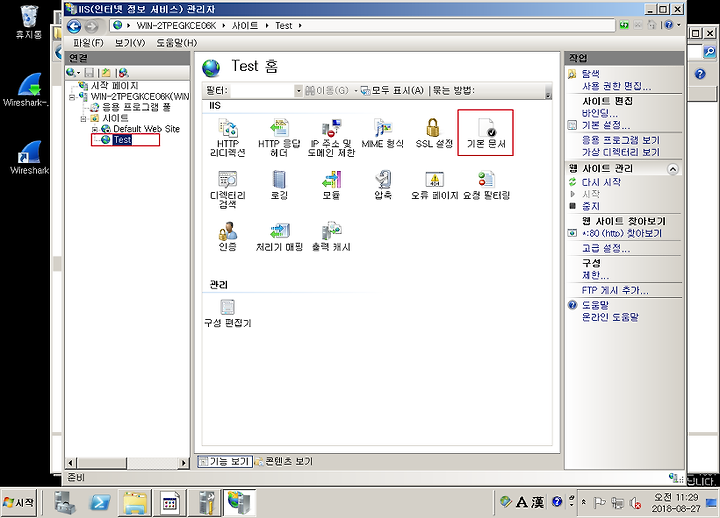
Task: Open PowerShell from the taskbar
Action: click(100, 503)
